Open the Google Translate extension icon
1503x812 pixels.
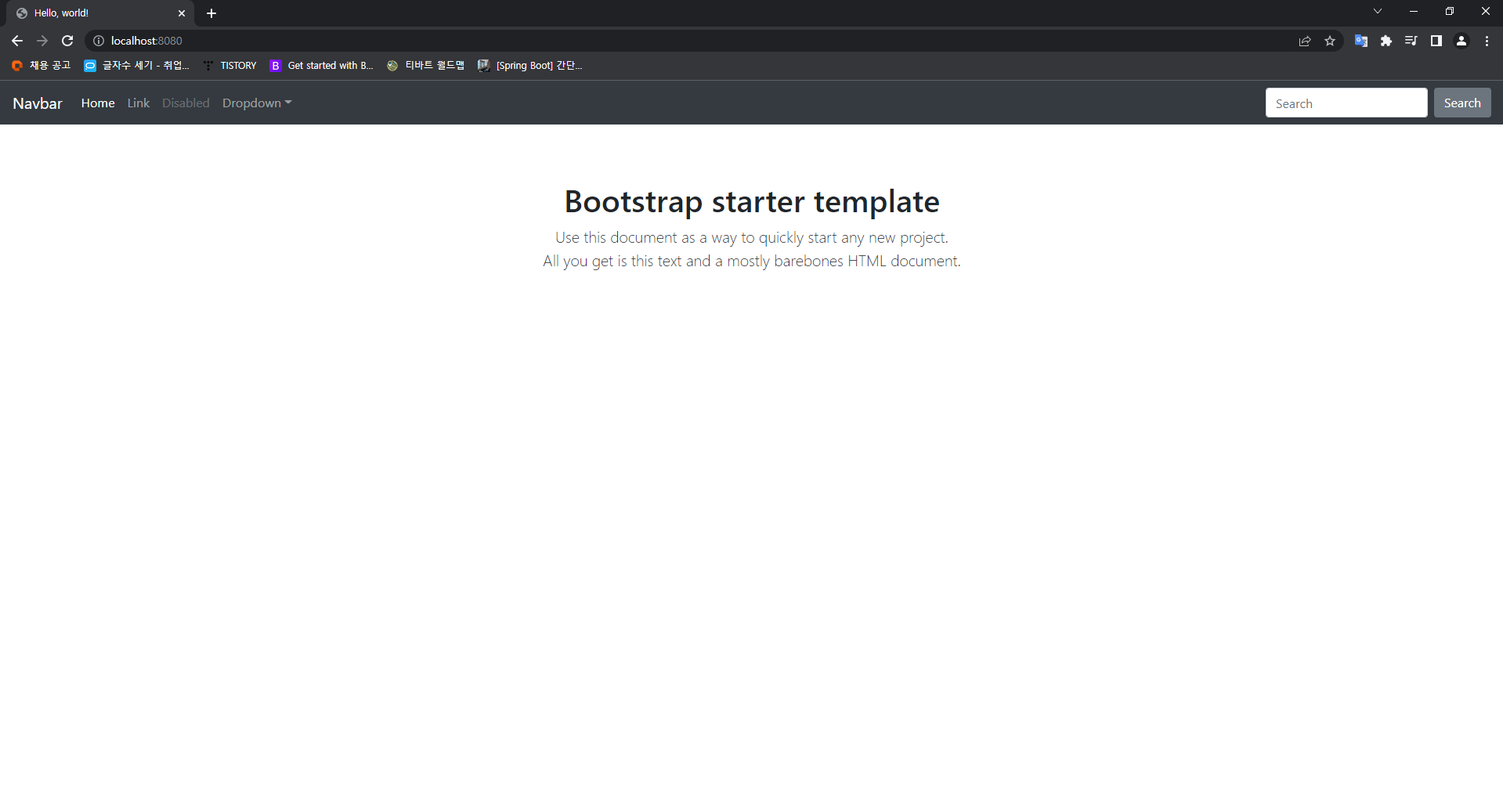(1361, 41)
